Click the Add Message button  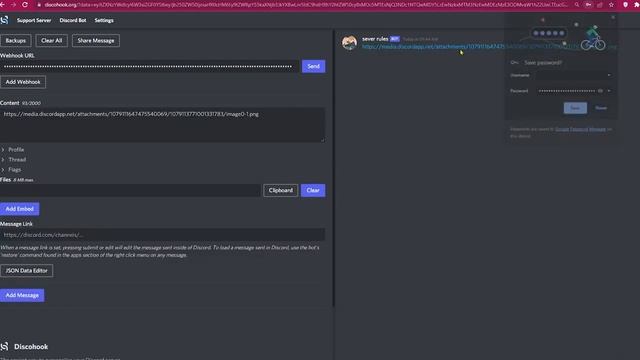click(22, 295)
